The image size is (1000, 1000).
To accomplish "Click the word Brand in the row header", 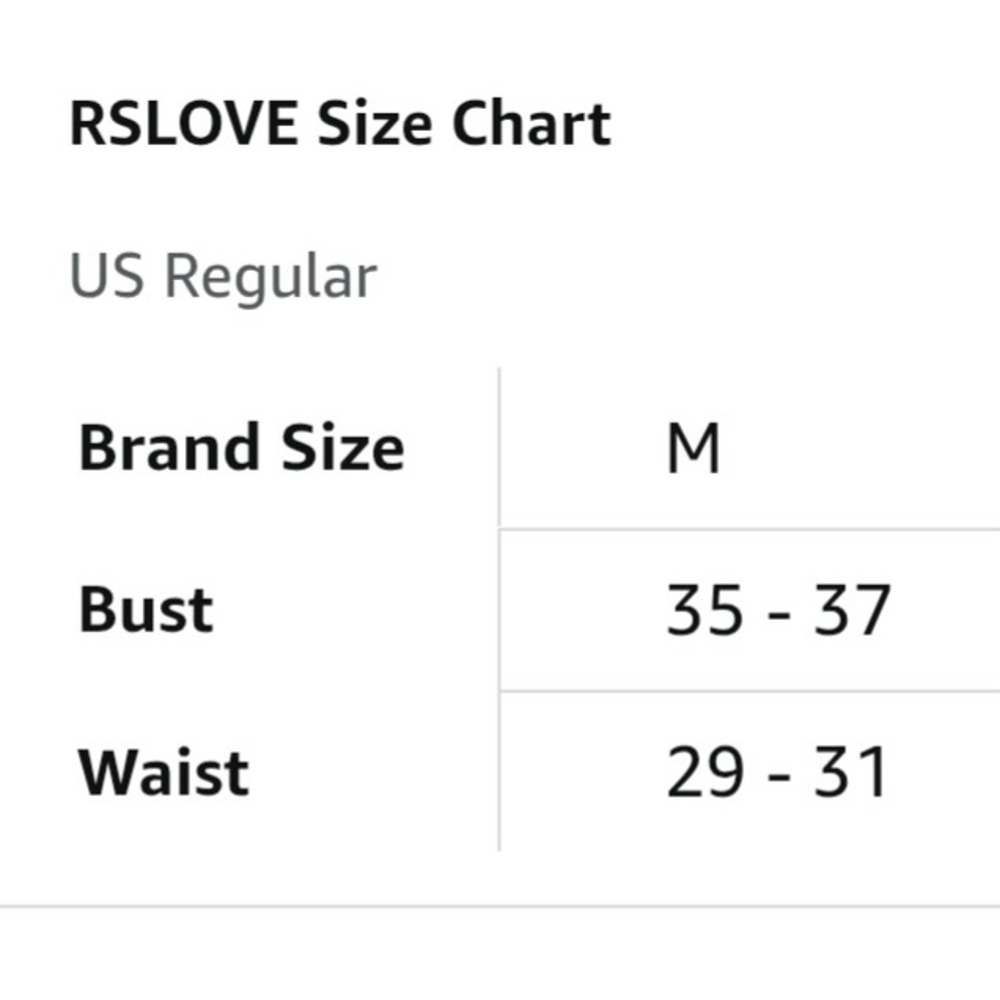I will click(169, 447).
